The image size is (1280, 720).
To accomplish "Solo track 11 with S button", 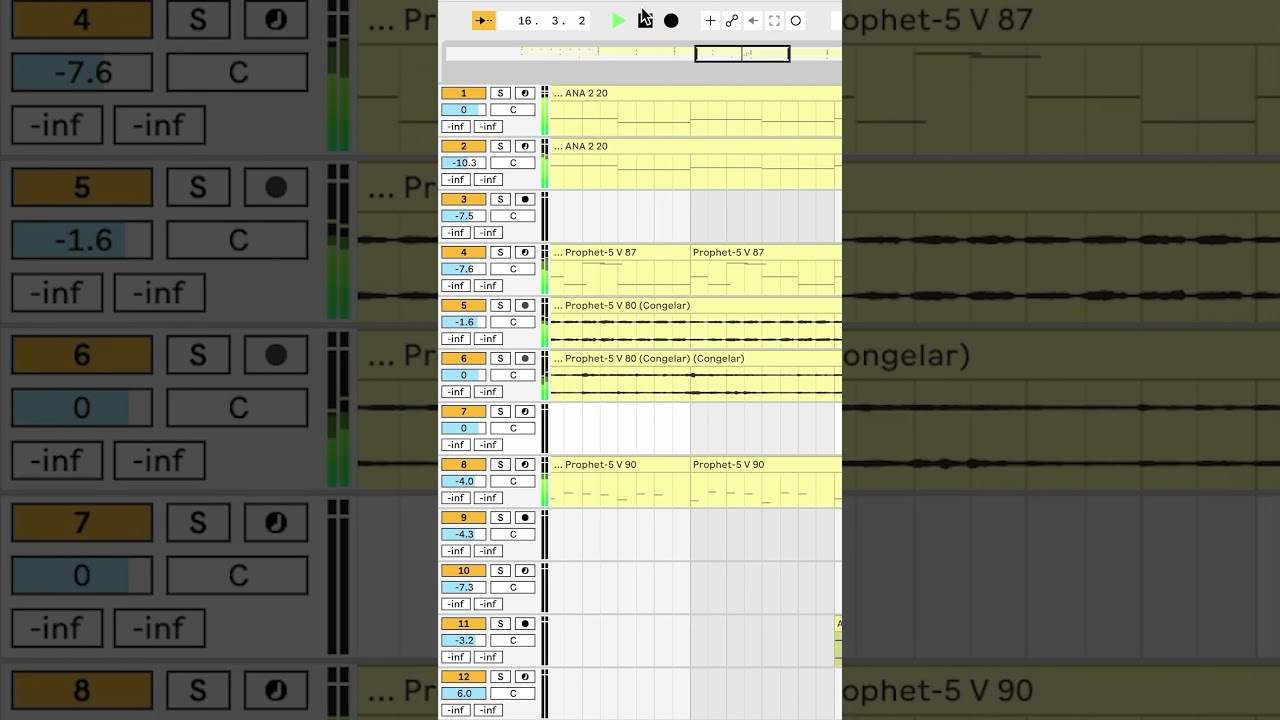I will tap(500, 623).
